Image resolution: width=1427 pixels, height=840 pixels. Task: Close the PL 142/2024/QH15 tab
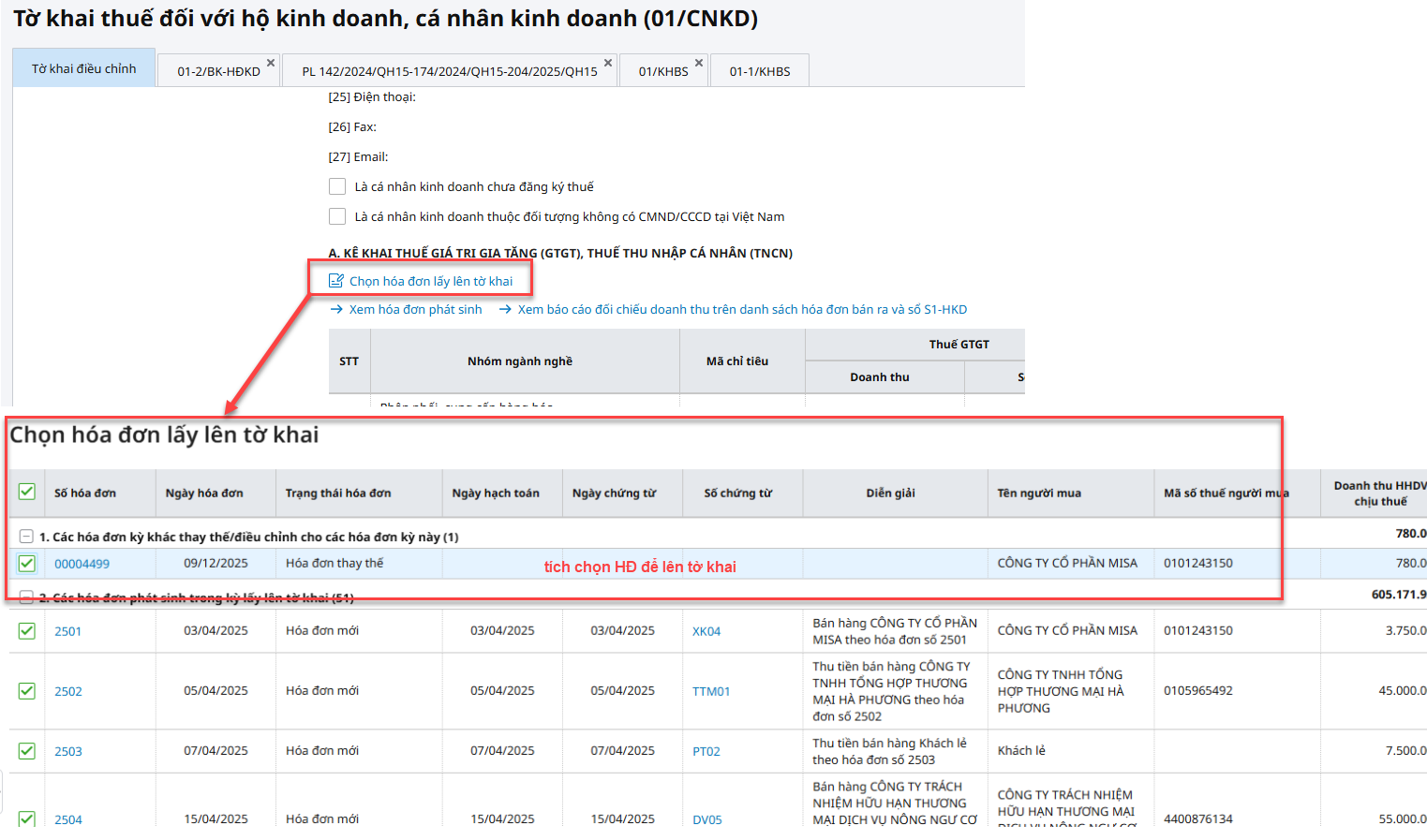point(608,63)
